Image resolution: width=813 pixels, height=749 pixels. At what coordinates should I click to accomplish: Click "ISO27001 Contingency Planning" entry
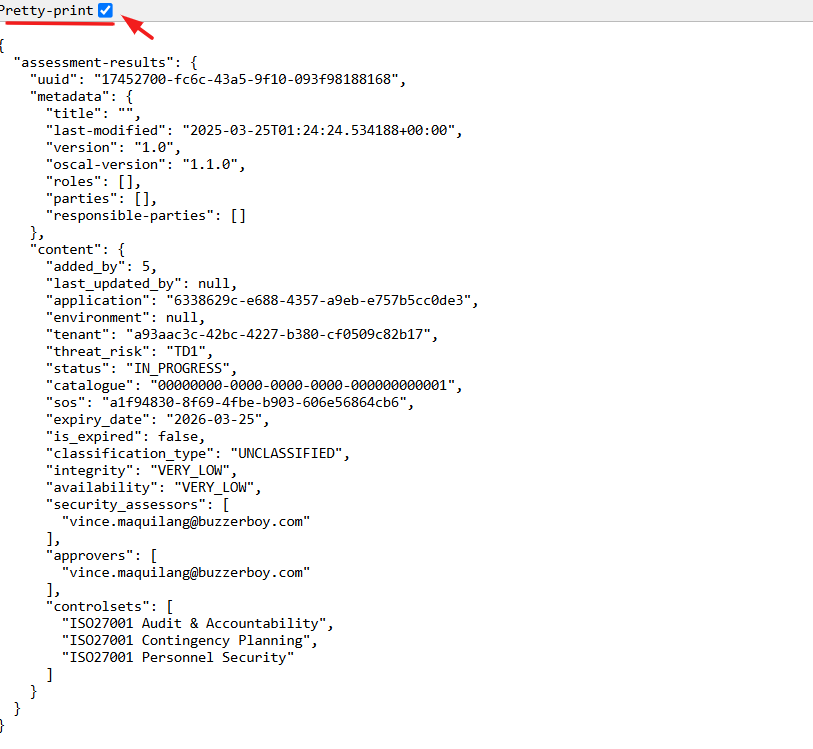tap(190, 640)
